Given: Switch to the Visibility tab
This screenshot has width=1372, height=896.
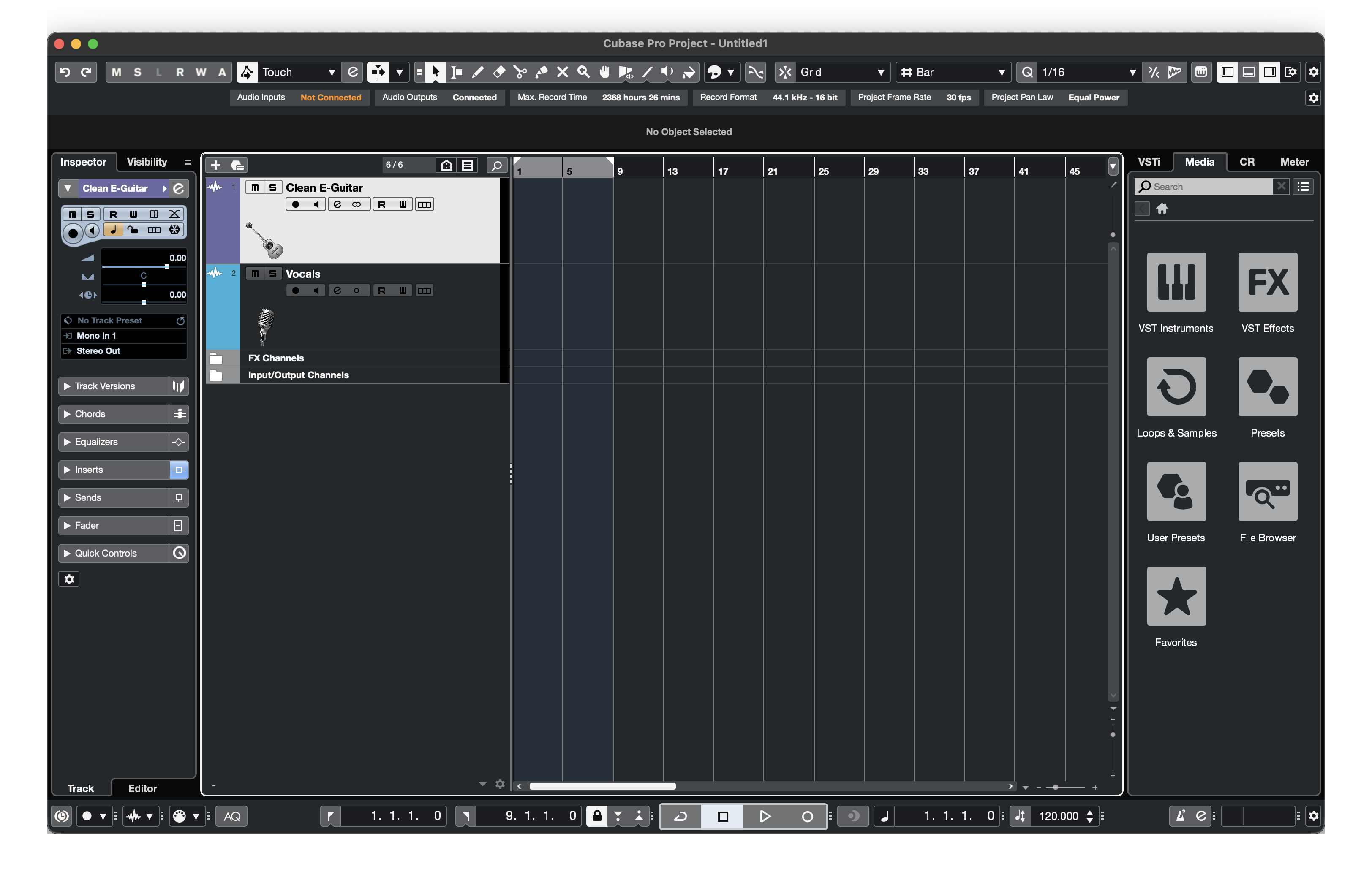Looking at the screenshot, I should (147, 162).
